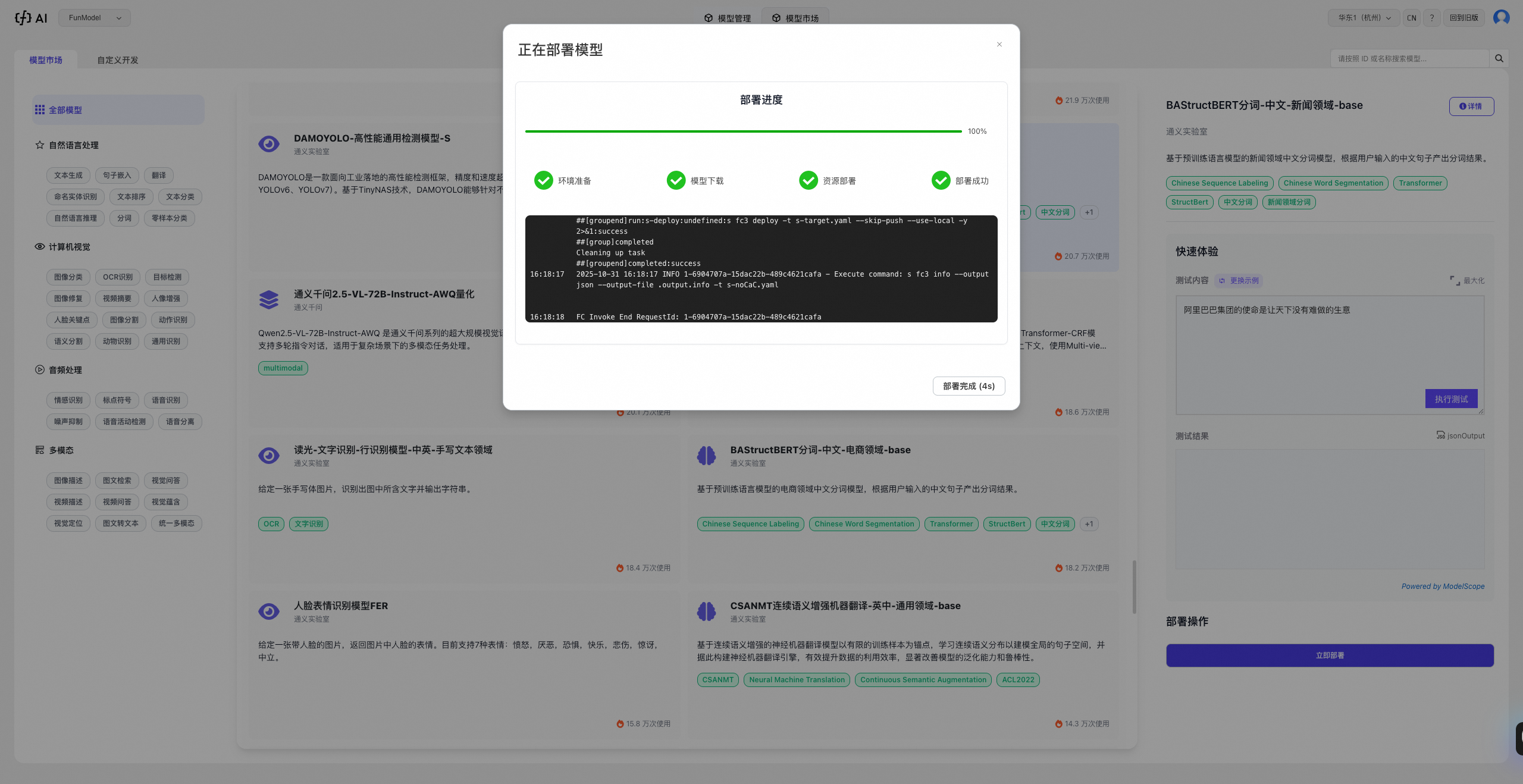Open the help question mark icon
Image resolution: width=1523 pixels, height=784 pixels.
[1432, 18]
